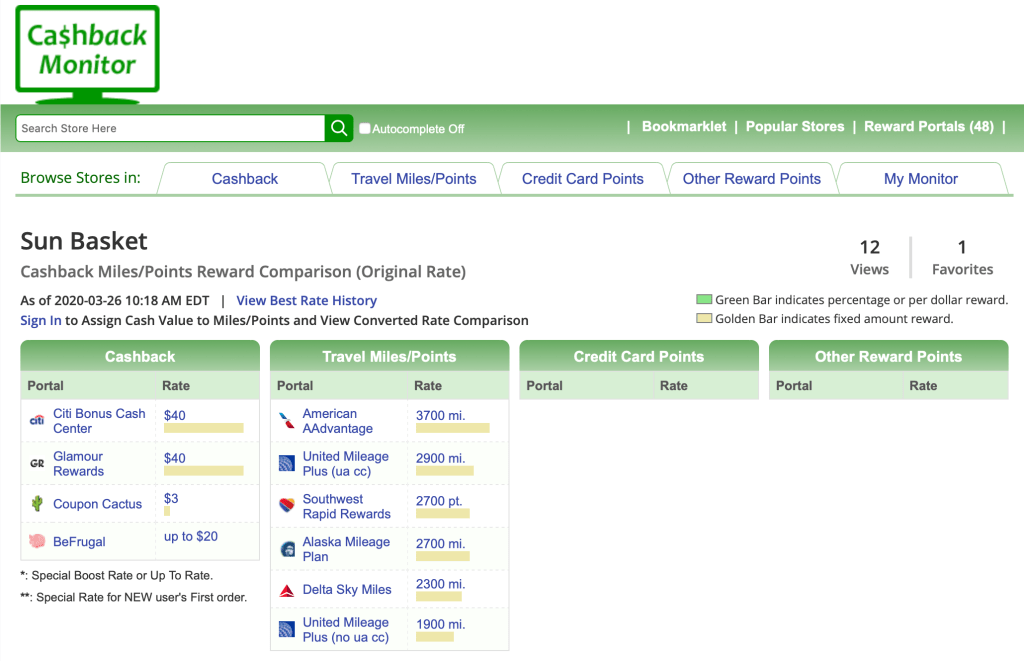Click the Citi Bonus Cash Center logo icon
This screenshot has height=661, width=1024.
tap(37, 421)
